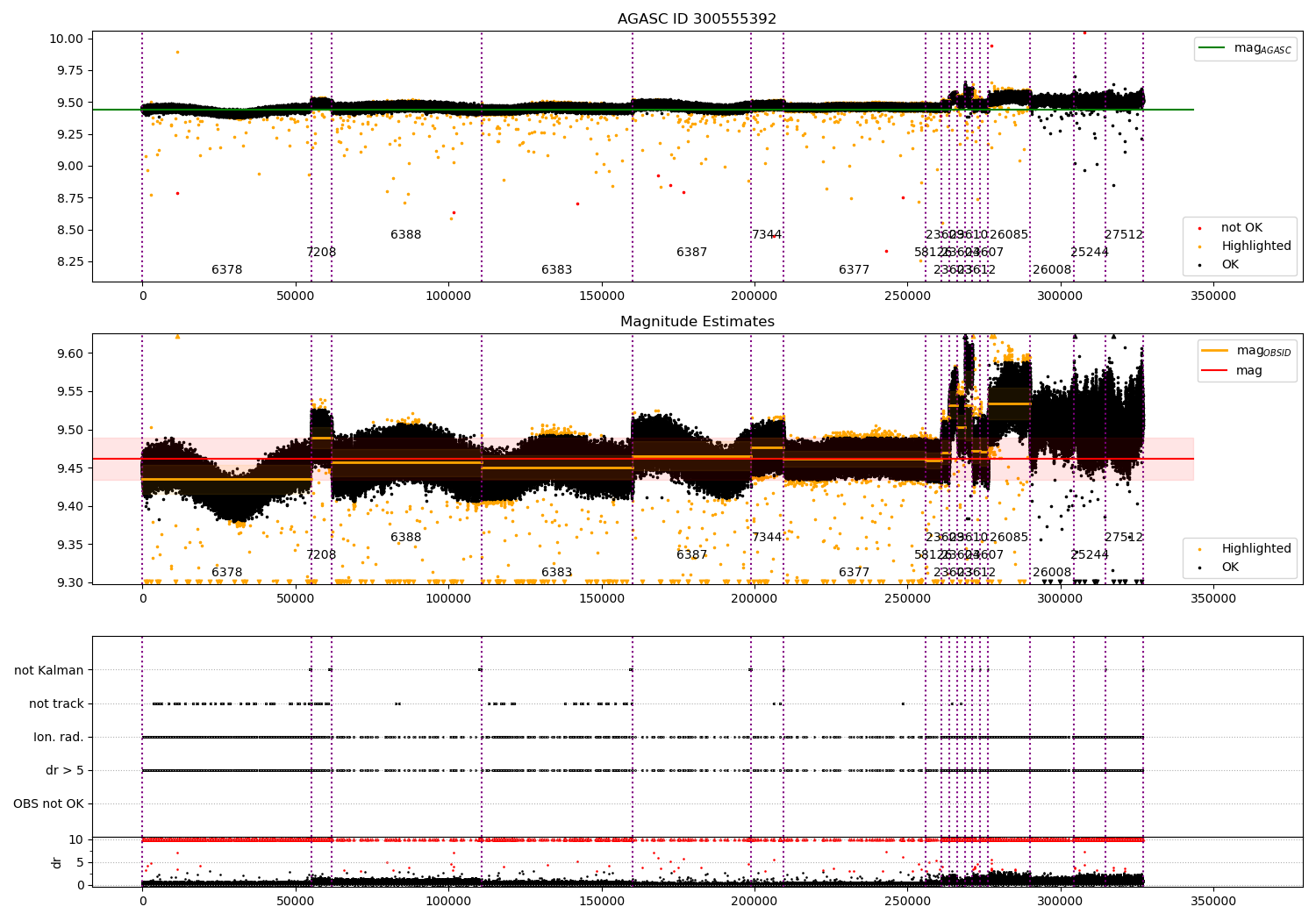The image size is (1316, 921).
Task: Click OBSID label 6378 in the top plot
Action: [226, 270]
